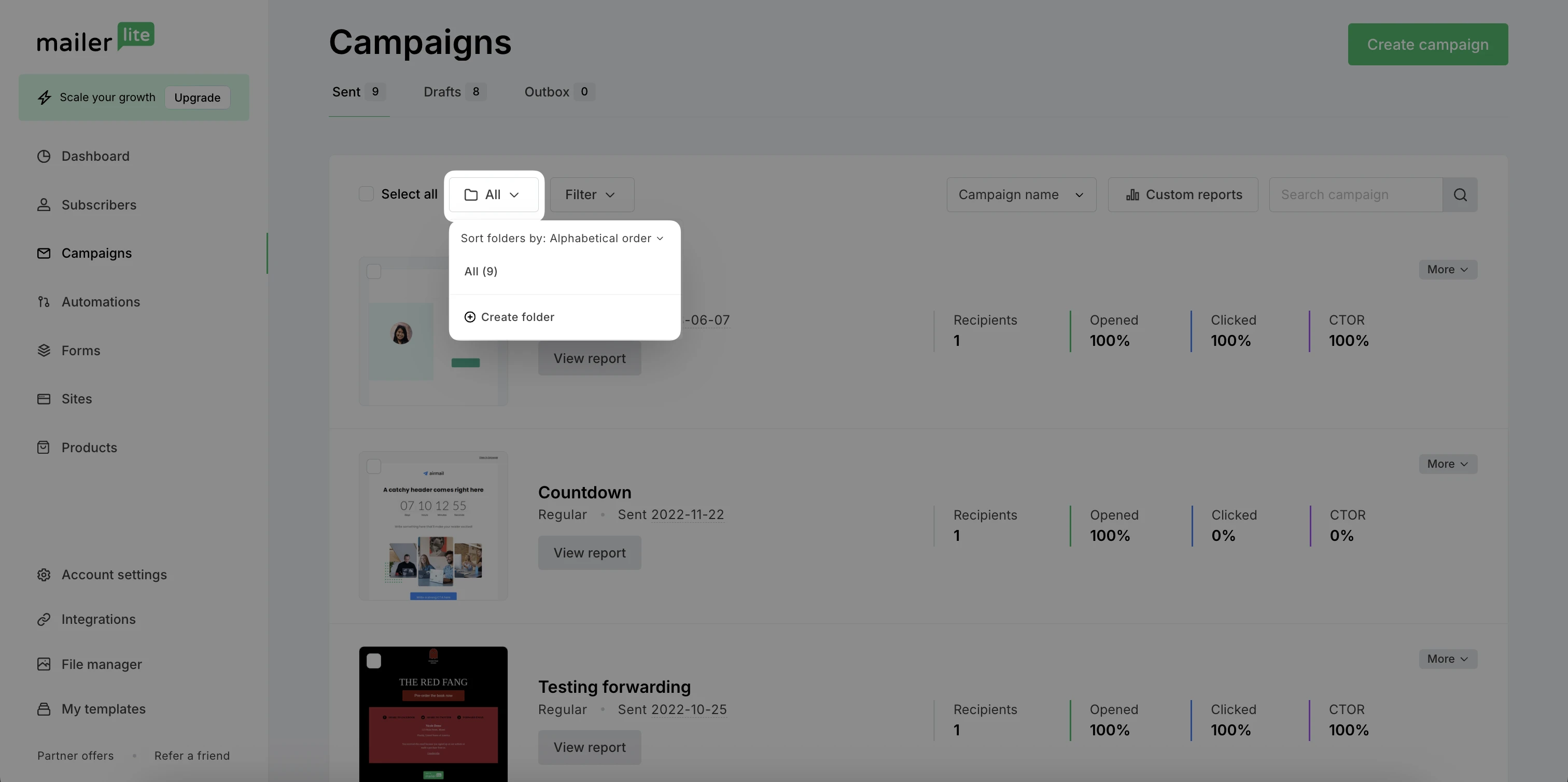Viewport: 1568px width, 782px height.
Task: Open Automations via its sidebar icon
Action: tap(44, 302)
